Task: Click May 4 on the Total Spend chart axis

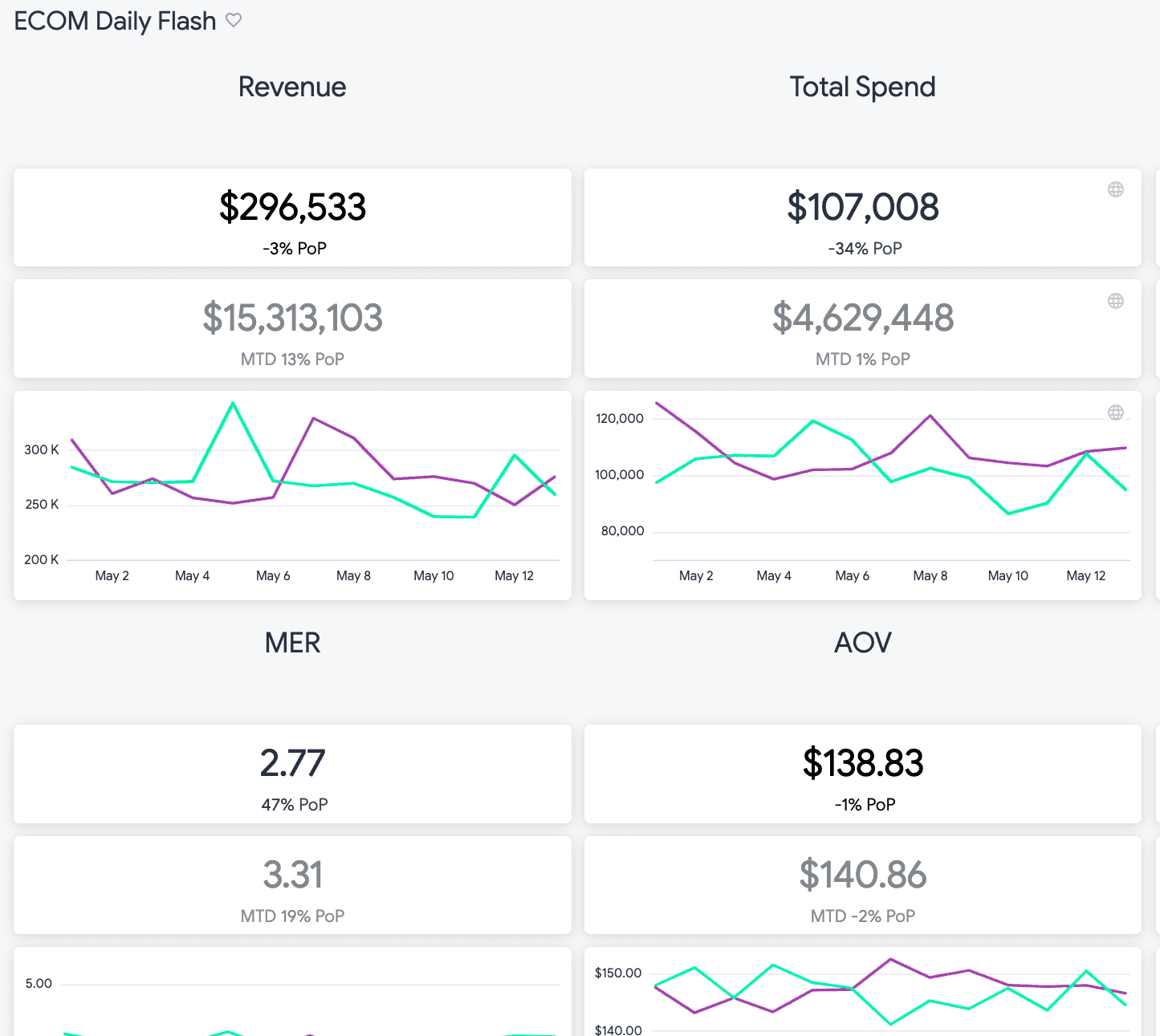Action: 774,576
